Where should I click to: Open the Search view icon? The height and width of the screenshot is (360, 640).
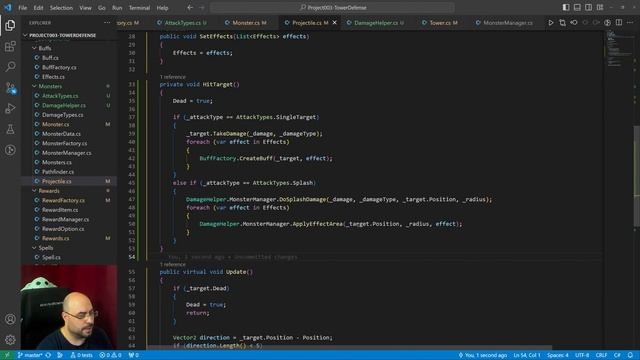click(10, 67)
